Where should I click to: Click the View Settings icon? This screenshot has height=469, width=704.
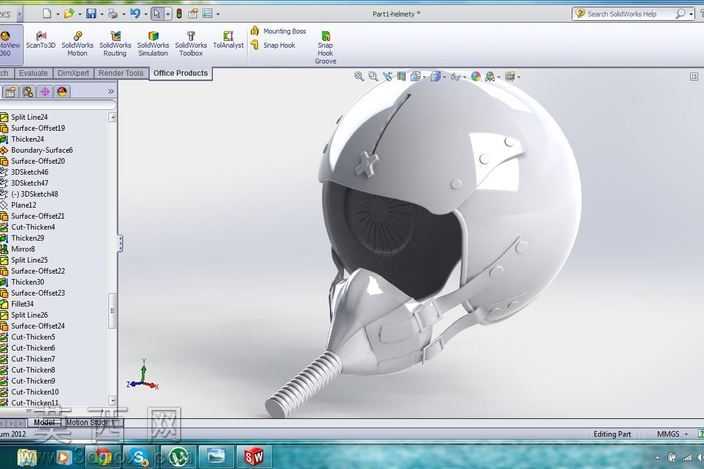tap(510, 76)
